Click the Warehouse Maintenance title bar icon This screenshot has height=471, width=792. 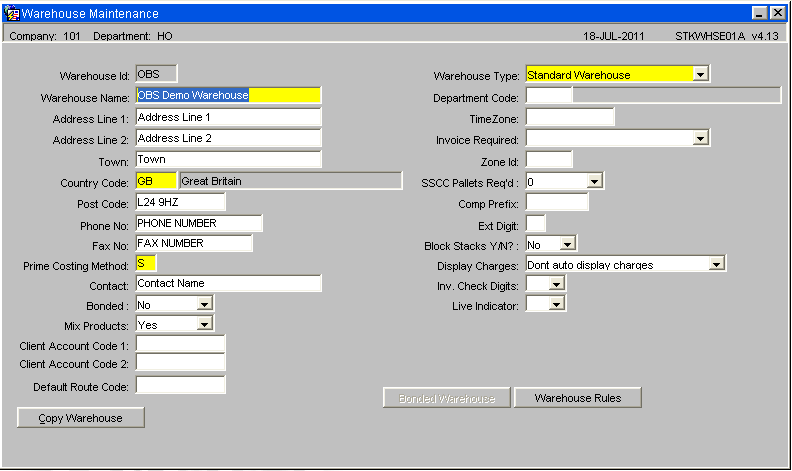point(12,13)
